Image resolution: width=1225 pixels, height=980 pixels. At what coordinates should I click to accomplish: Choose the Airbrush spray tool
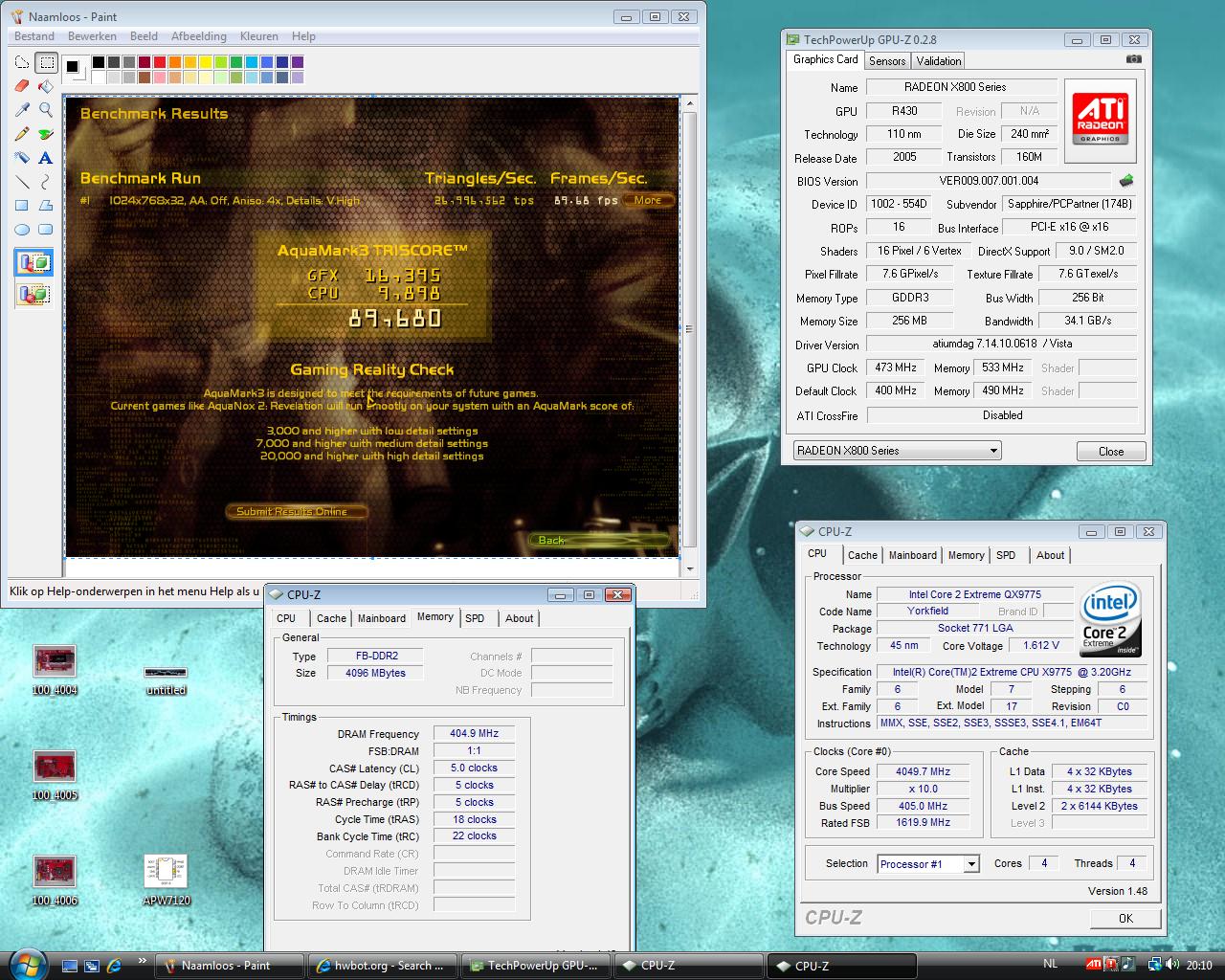22,158
